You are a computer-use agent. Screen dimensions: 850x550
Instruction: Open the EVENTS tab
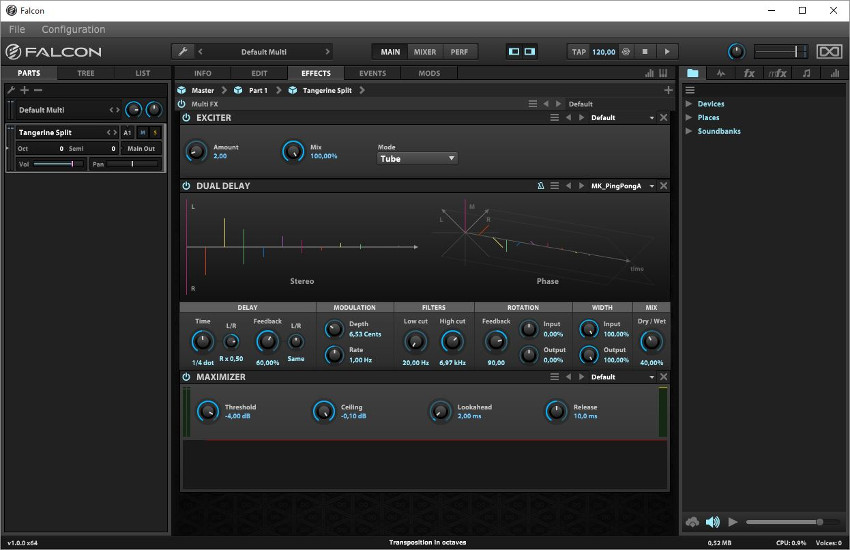click(372, 73)
